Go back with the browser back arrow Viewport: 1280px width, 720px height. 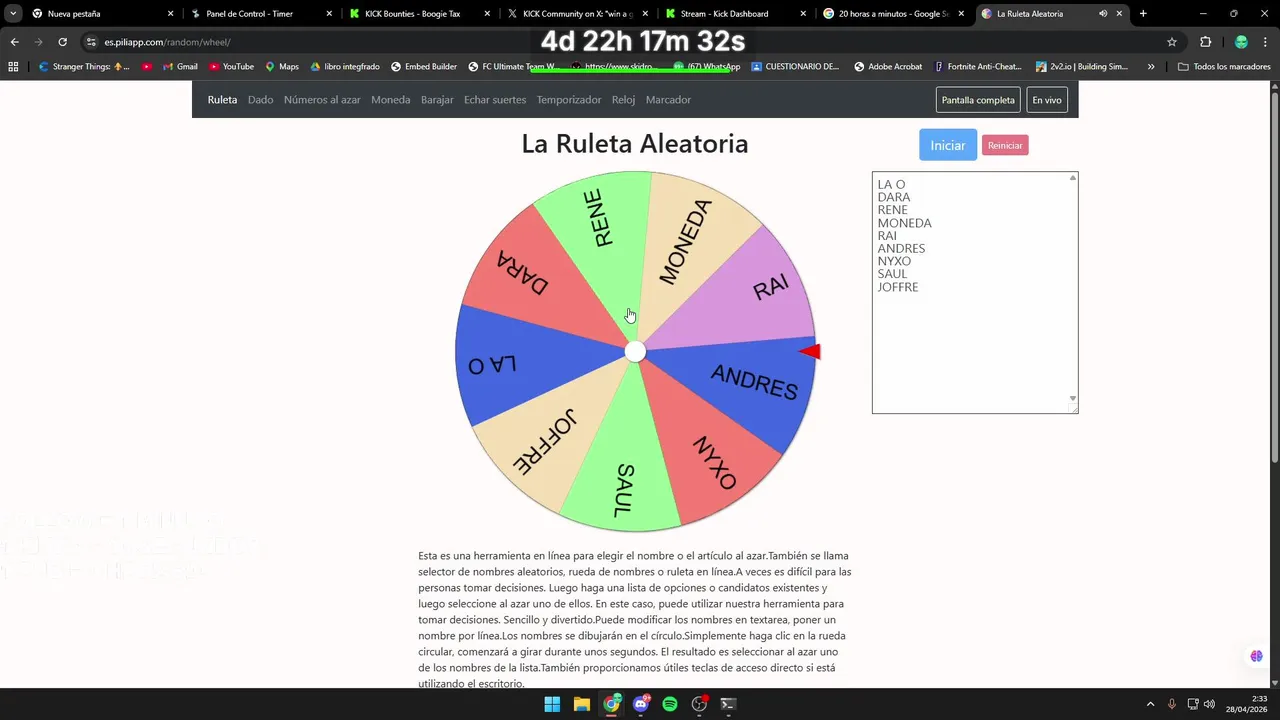tap(14, 42)
